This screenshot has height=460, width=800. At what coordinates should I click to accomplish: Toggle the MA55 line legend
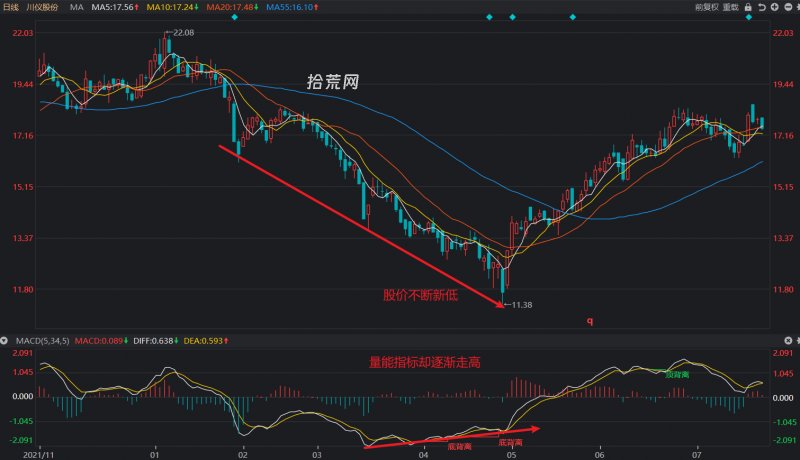tap(292, 7)
